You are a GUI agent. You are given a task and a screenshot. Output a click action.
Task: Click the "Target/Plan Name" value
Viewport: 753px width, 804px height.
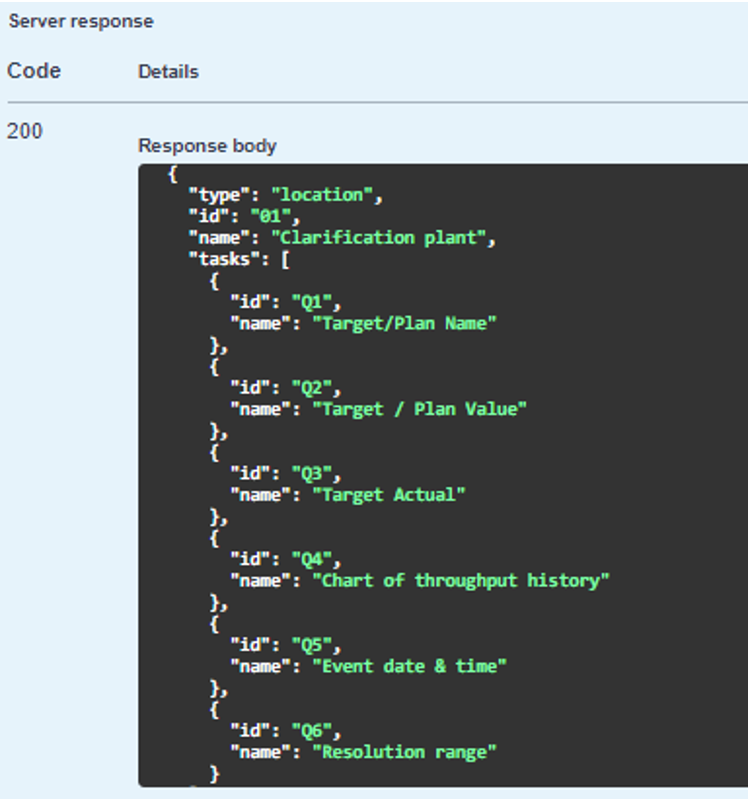click(x=405, y=323)
